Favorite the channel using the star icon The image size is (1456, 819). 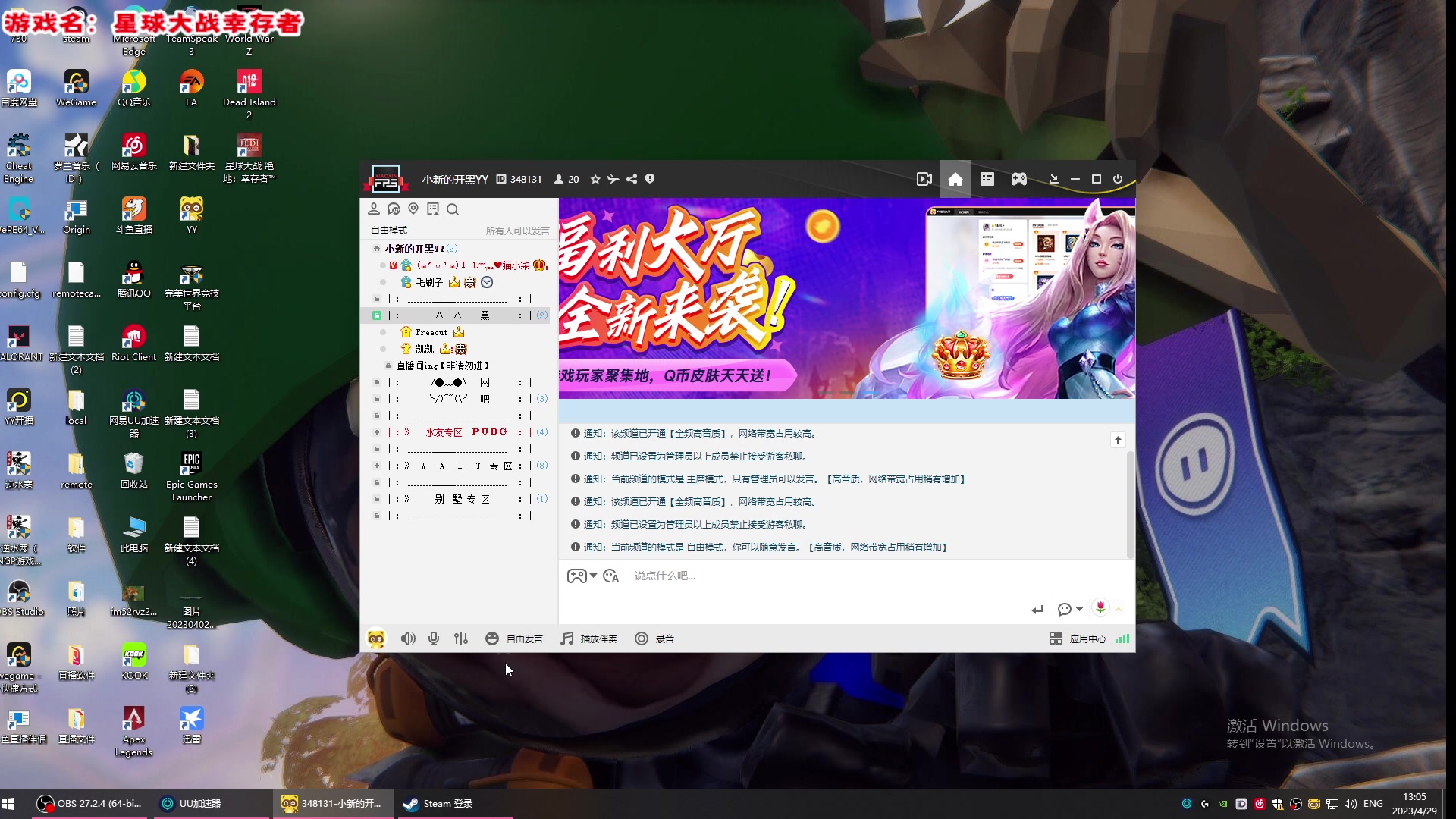click(595, 179)
